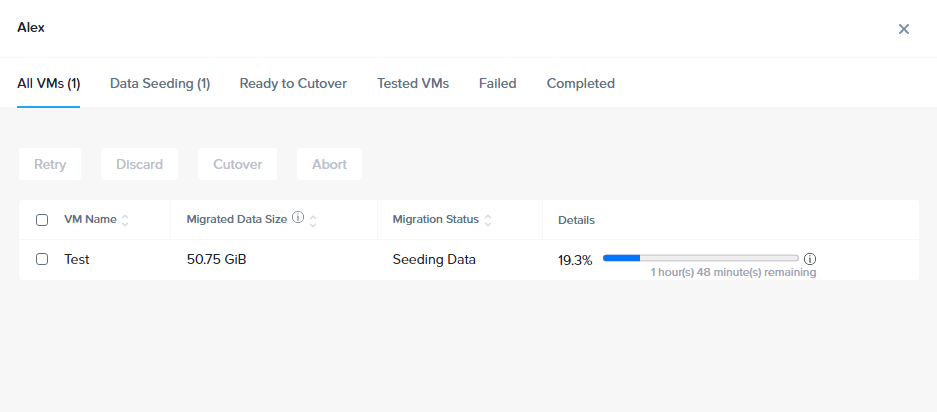This screenshot has width=937, height=412.
Task: Switch to the Data Seeding (1) tab
Action: coord(160,83)
